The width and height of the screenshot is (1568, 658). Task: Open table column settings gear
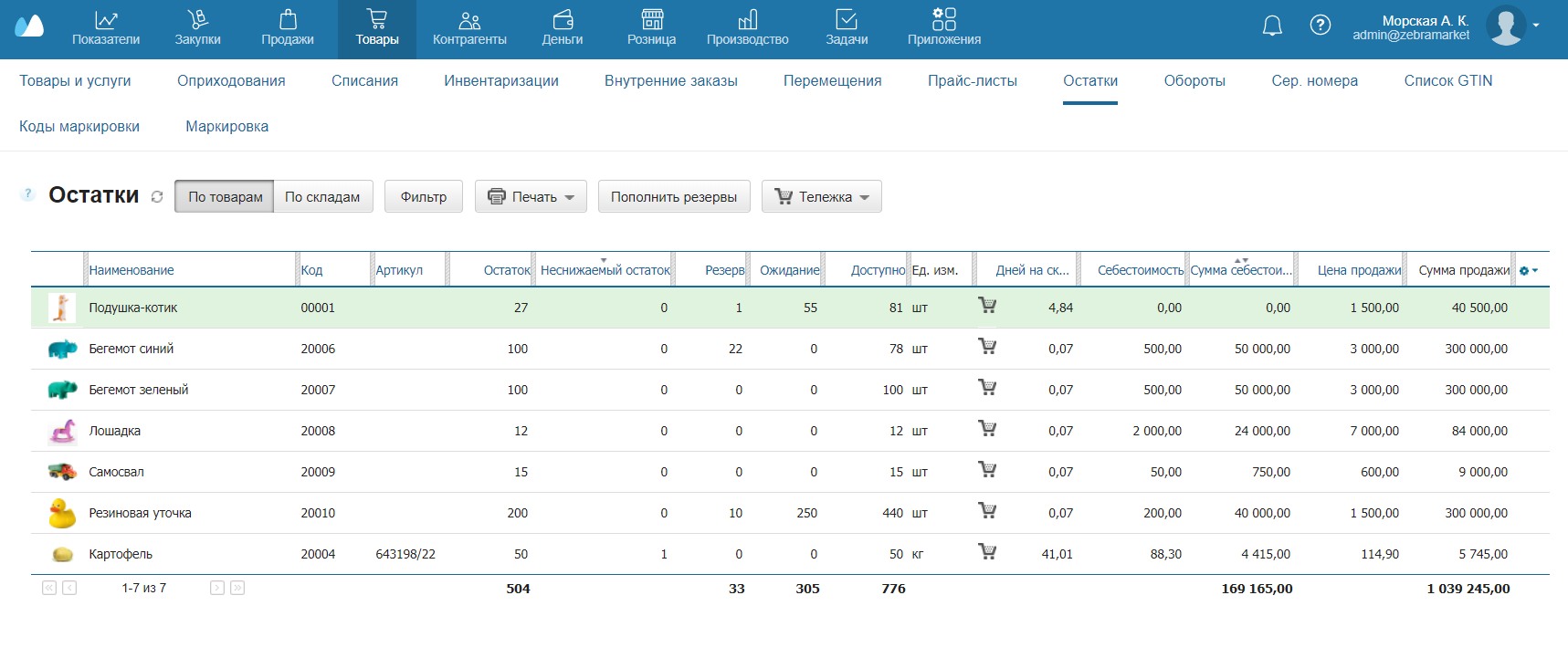(1528, 271)
